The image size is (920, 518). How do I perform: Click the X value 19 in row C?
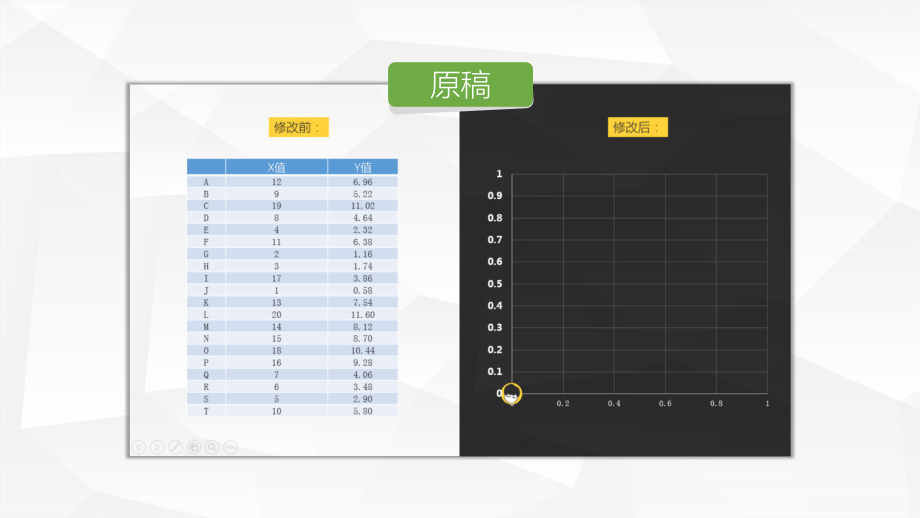(276, 206)
